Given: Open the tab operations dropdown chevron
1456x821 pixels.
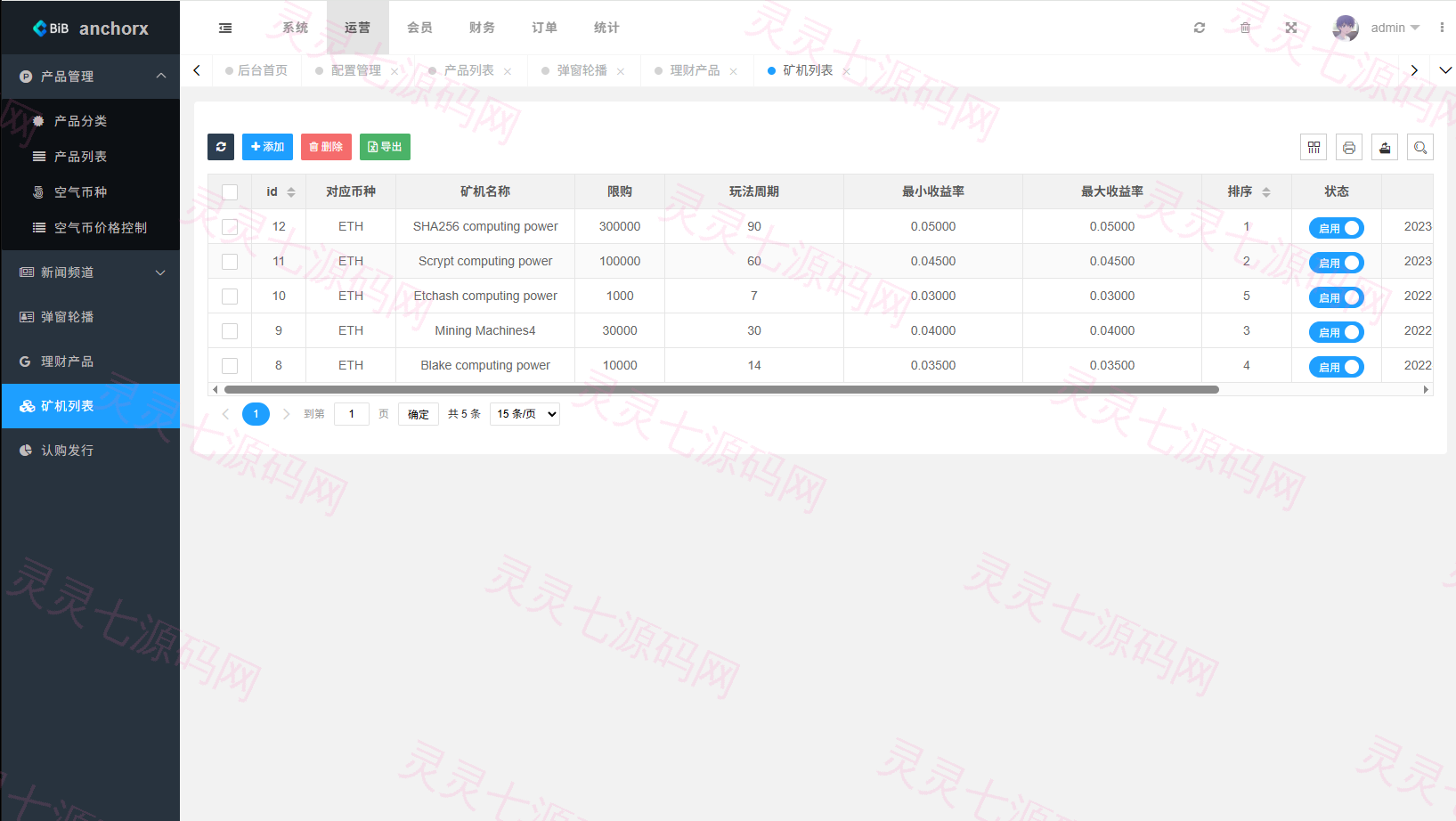Looking at the screenshot, I should point(1445,70).
